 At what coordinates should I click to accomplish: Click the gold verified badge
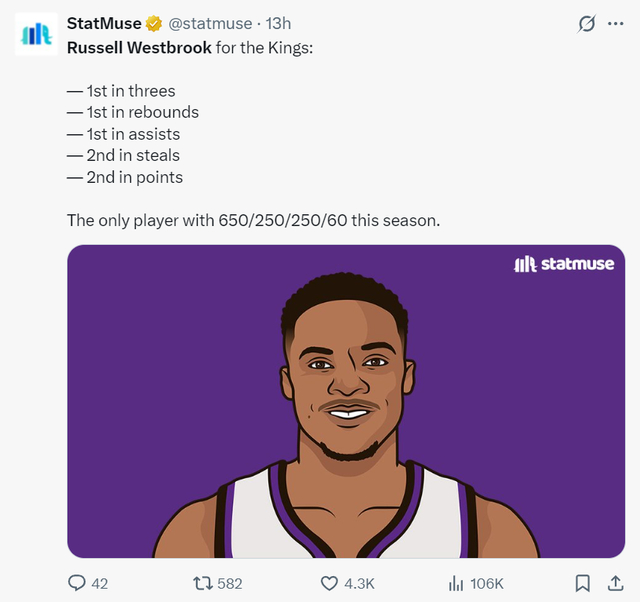[x=155, y=23]
